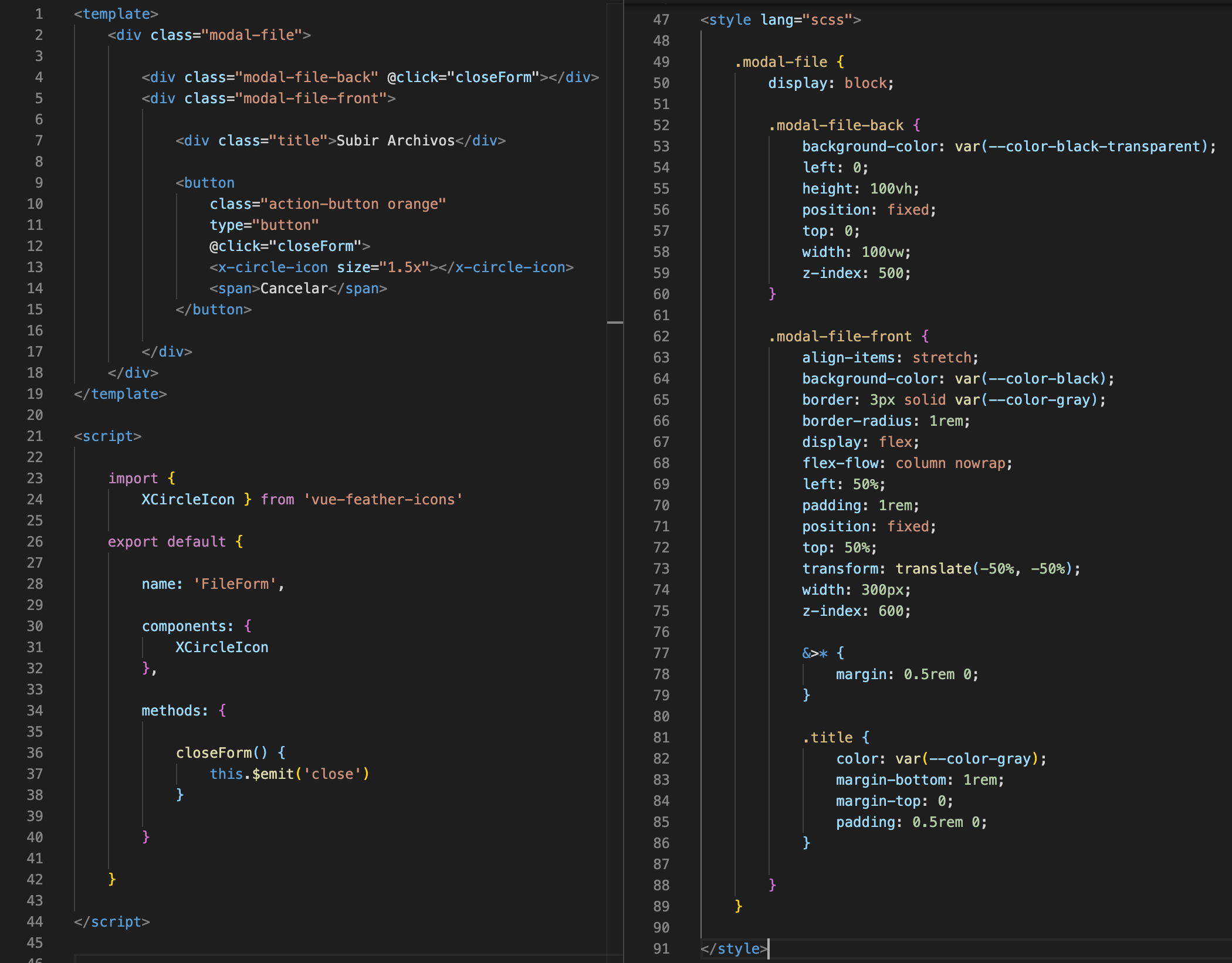The image size is (1232, 963).
Task: Click the closing </style> tag at line 91
Action: (x=733, y=949)
